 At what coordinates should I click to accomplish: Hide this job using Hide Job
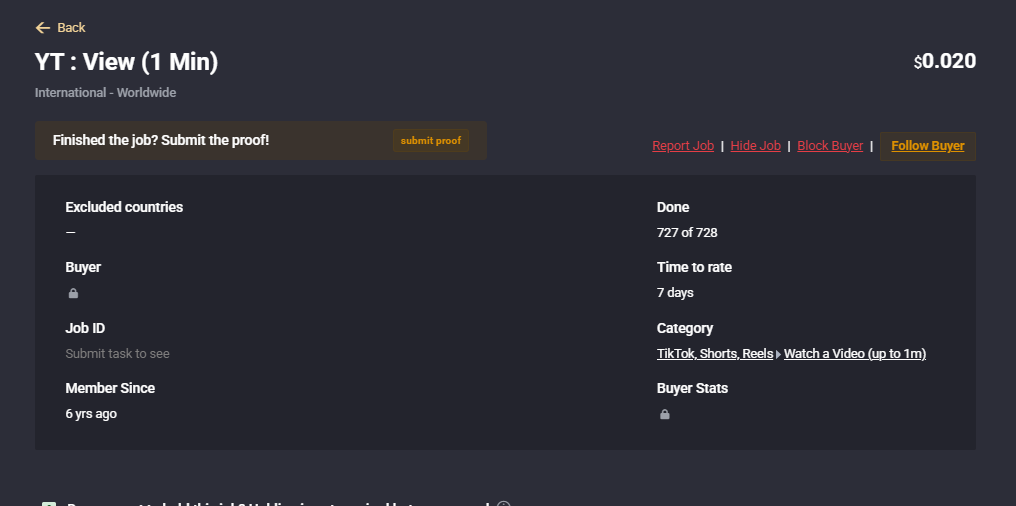755,146
